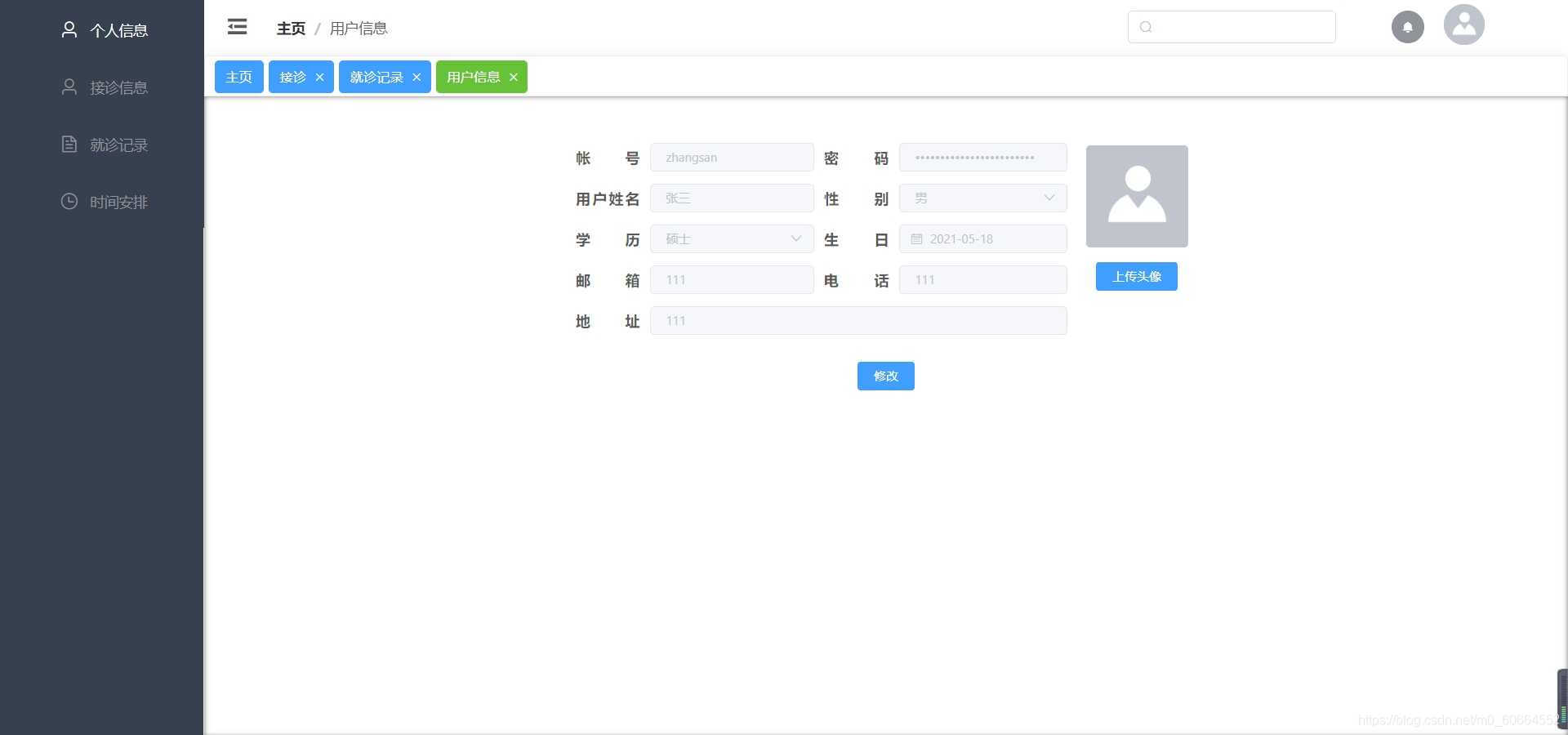Image resolution: width=1568 pixels, height=735 pixels.
Task: Click the search icon in search box
Action: (1146, 27)
